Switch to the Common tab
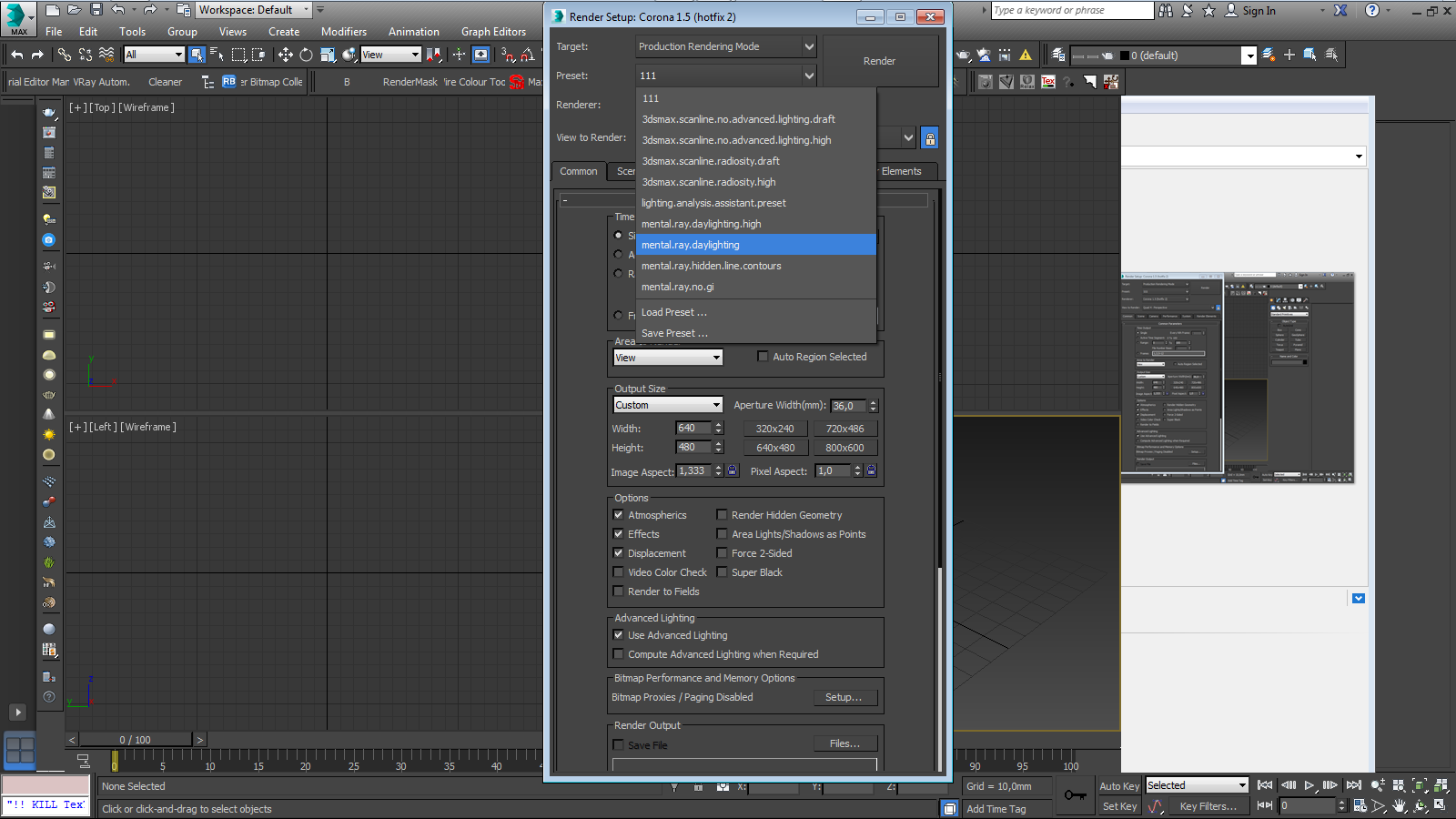Viewport: 1456px width, 819px height. (579, 171)
